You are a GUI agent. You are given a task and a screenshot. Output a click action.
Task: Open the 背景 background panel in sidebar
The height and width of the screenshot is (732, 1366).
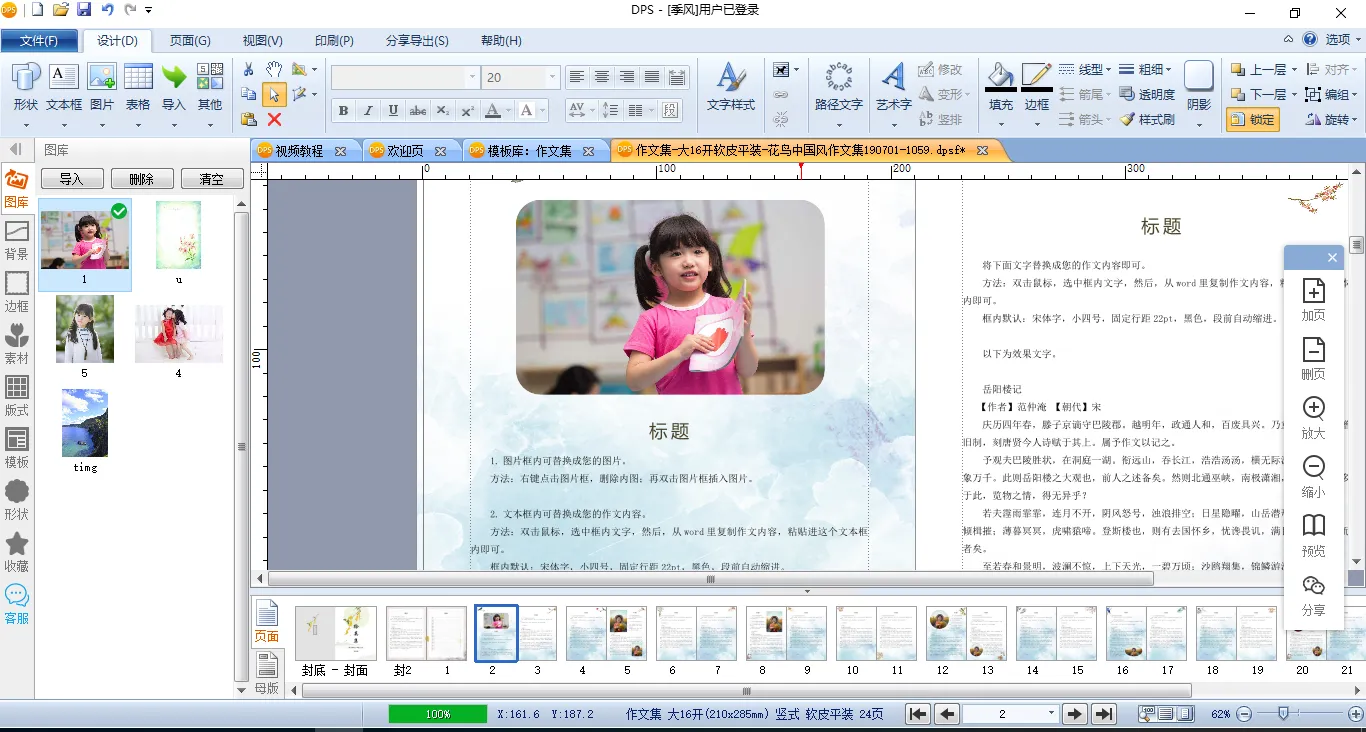click(x=17, y=239)
